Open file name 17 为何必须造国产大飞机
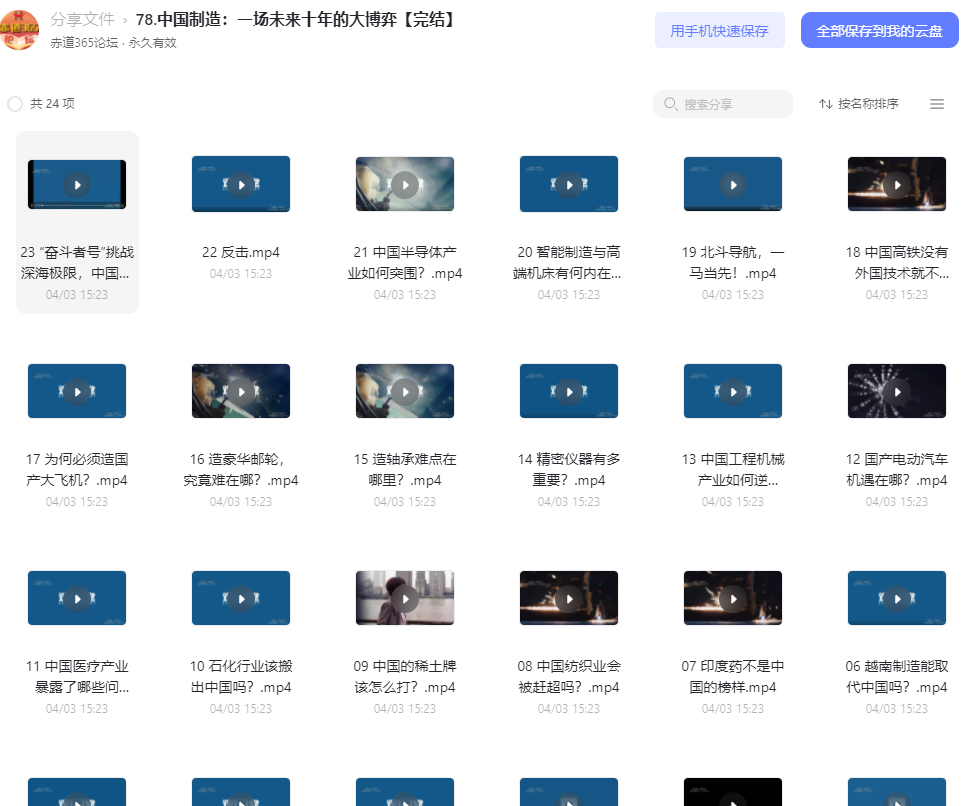This screenshot has width=978, height=806. (x=77, y=470)
